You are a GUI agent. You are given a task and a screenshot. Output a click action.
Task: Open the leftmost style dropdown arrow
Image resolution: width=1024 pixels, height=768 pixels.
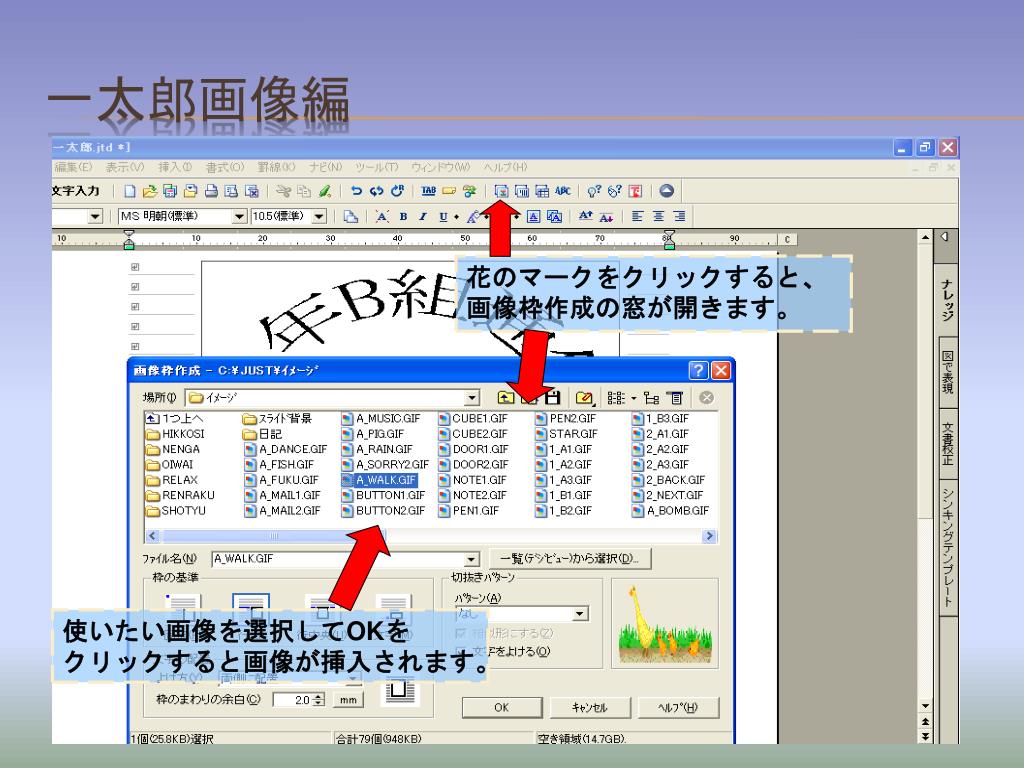pos(95,216)
